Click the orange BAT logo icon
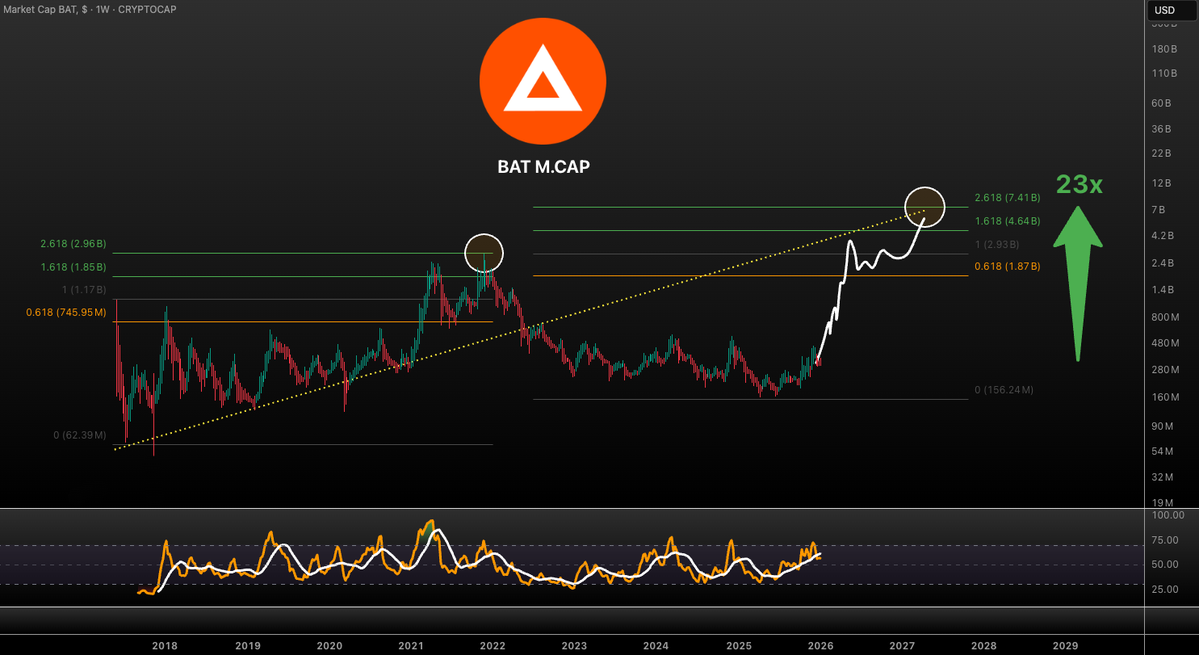 coord(542,80)
